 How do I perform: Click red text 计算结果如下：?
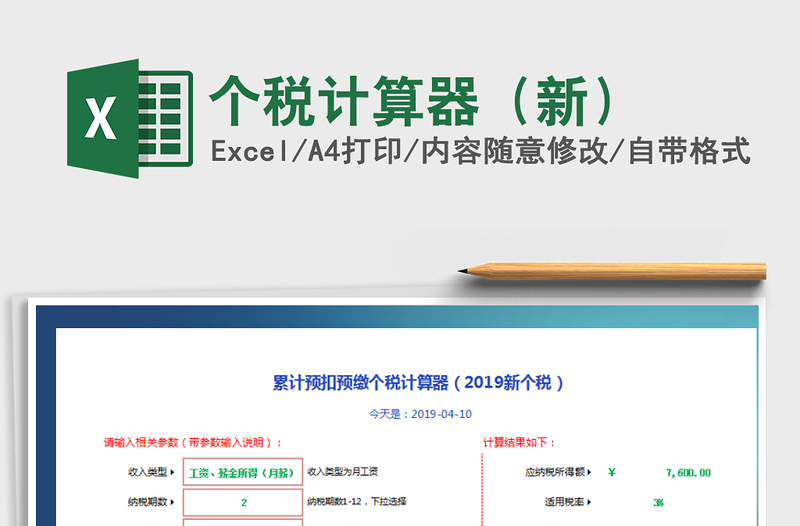point(519,442)
